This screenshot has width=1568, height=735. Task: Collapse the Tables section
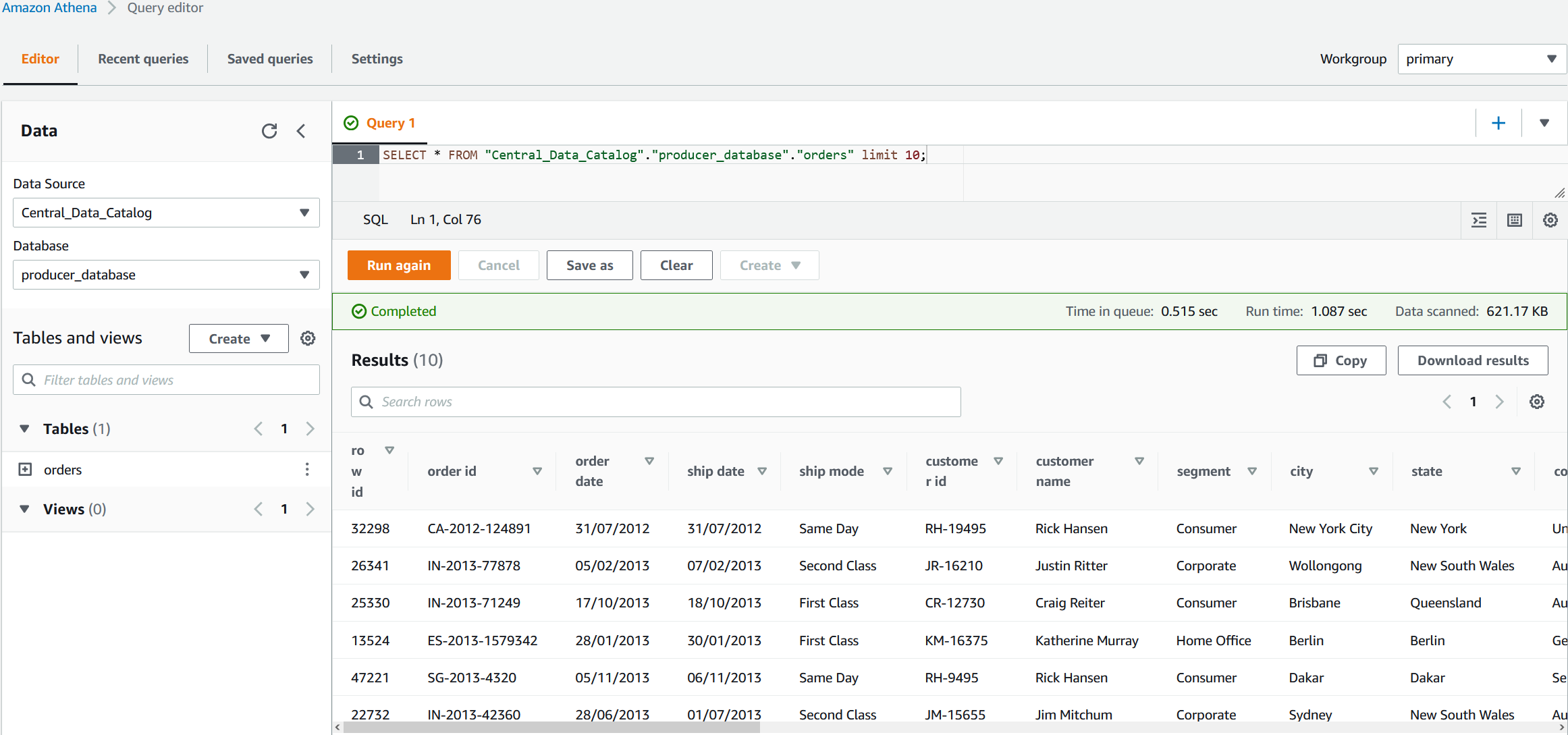(25, 429)
